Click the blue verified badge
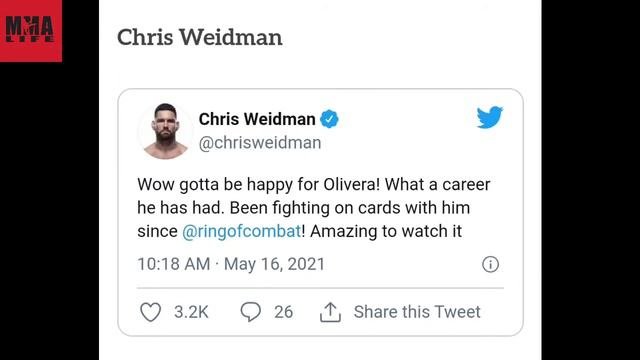The width and height of the screenshot is (640, 360). [x=329, y=119]
